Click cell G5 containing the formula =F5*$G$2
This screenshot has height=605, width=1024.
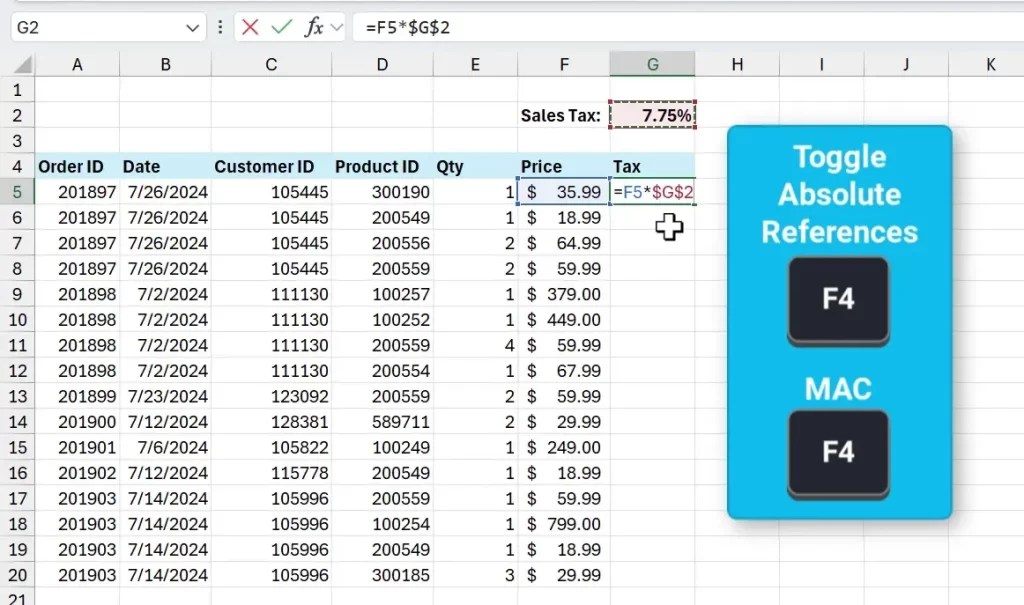(652, 192)
